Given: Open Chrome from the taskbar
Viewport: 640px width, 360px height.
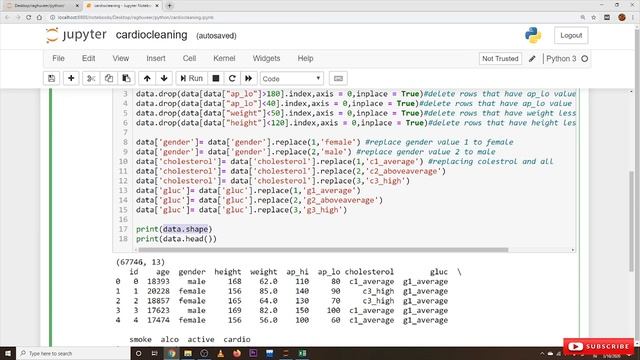Looking at the screenshot, I should [171, 353].
